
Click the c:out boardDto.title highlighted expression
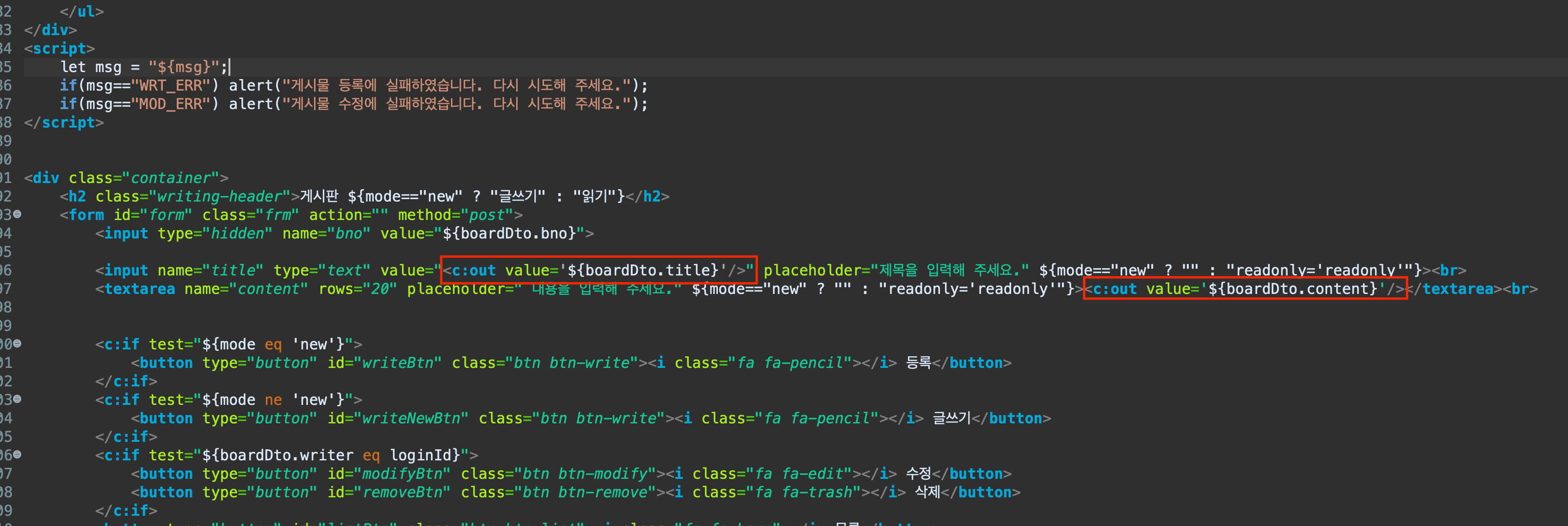[598, 270]
